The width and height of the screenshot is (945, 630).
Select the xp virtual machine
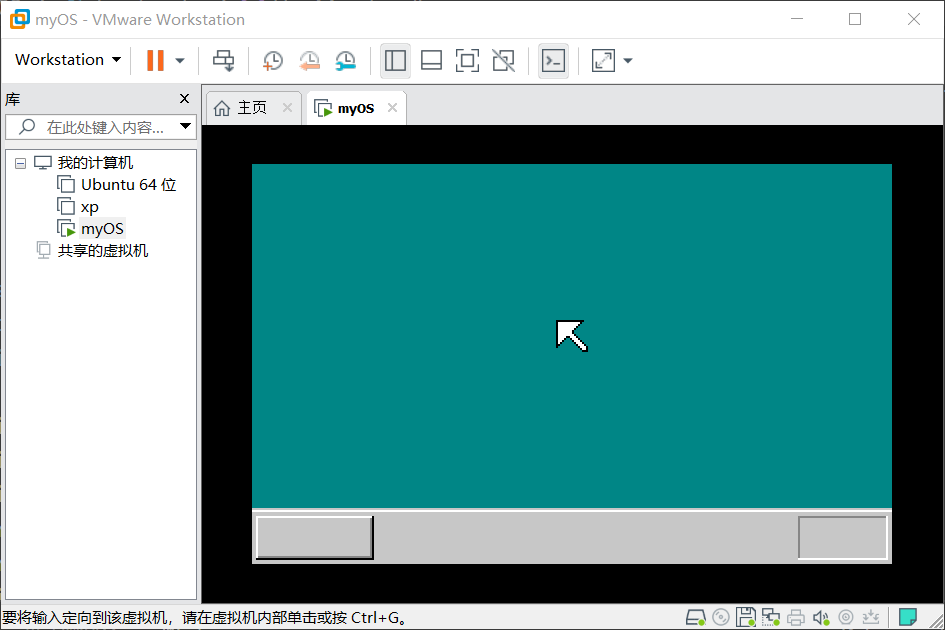[x=89, y=207]
